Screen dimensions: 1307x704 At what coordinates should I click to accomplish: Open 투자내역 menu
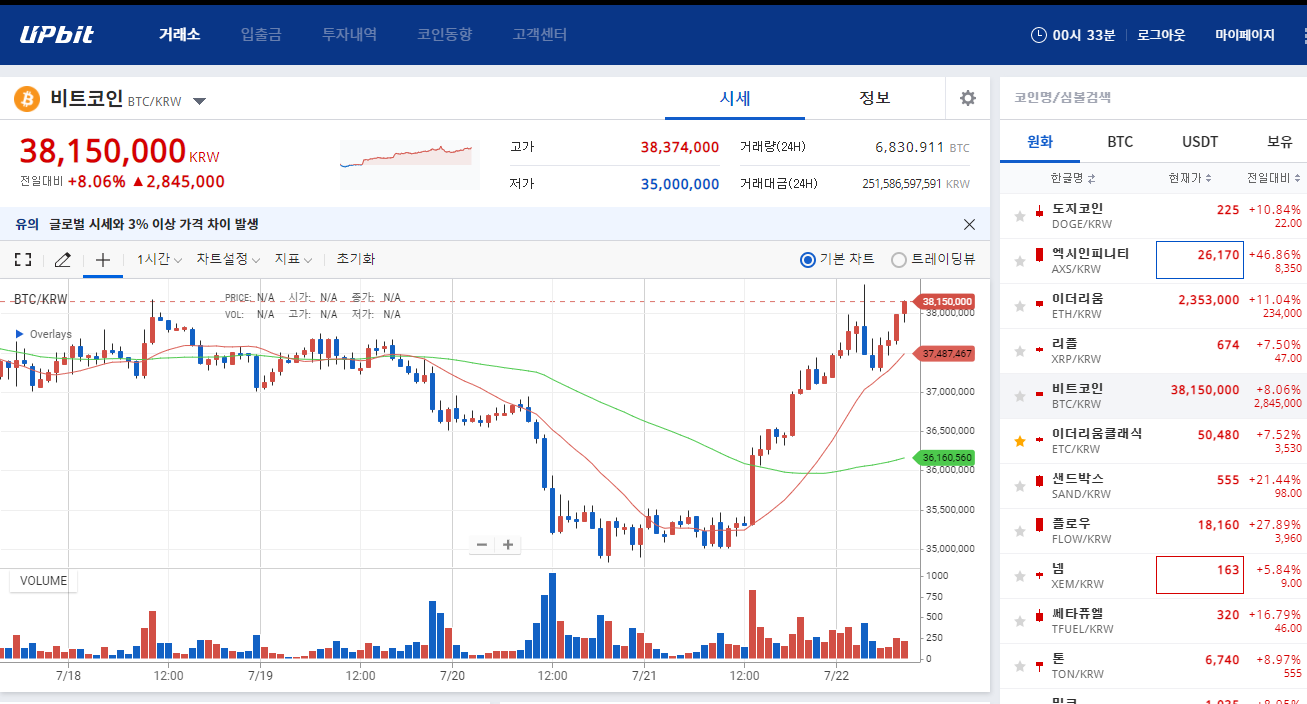pos(349,34)
